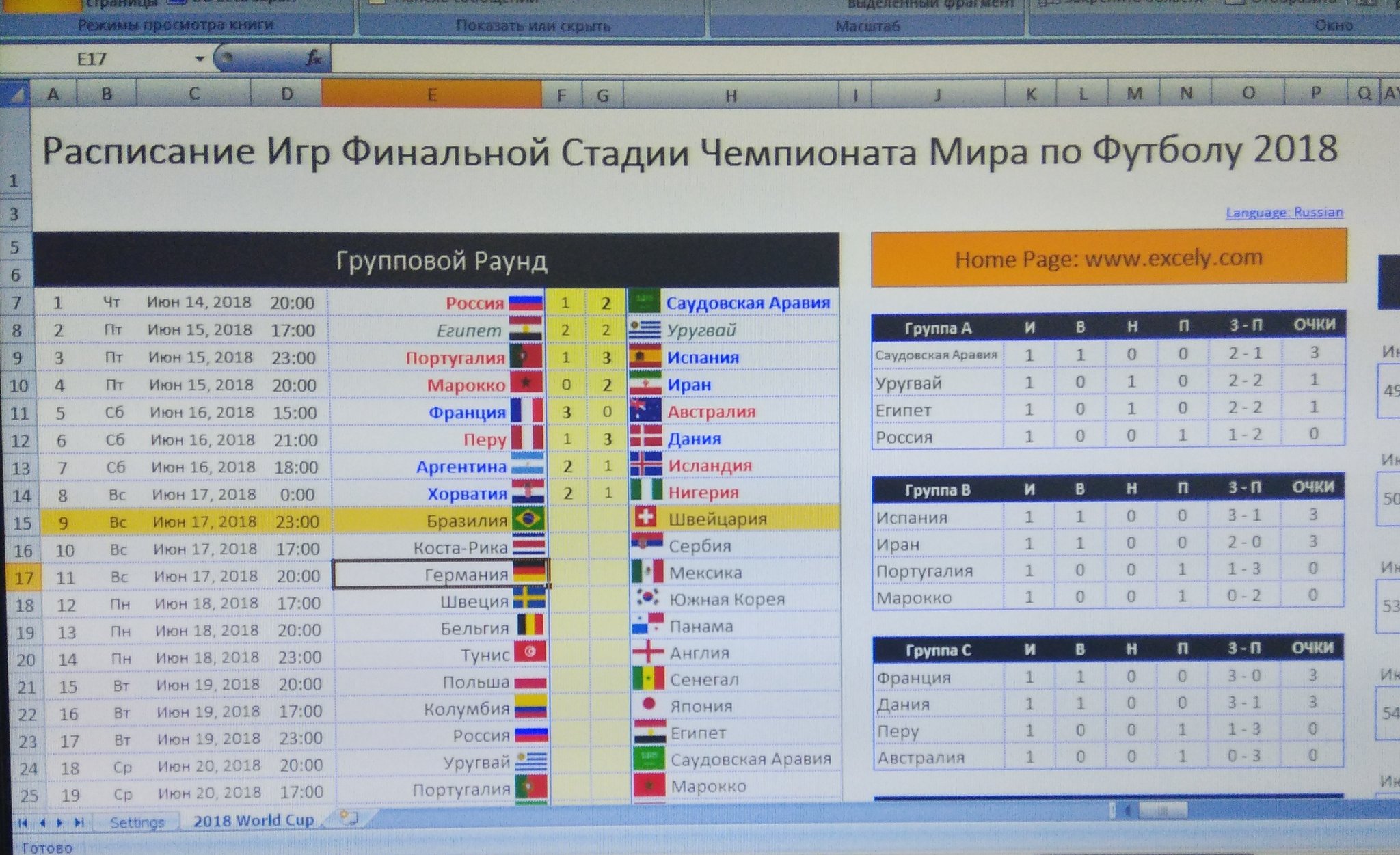Viewport: 1400px width, 855px height.
Task: Click the Режимы просмотра книги group label
Action: (x=176, y=25)
